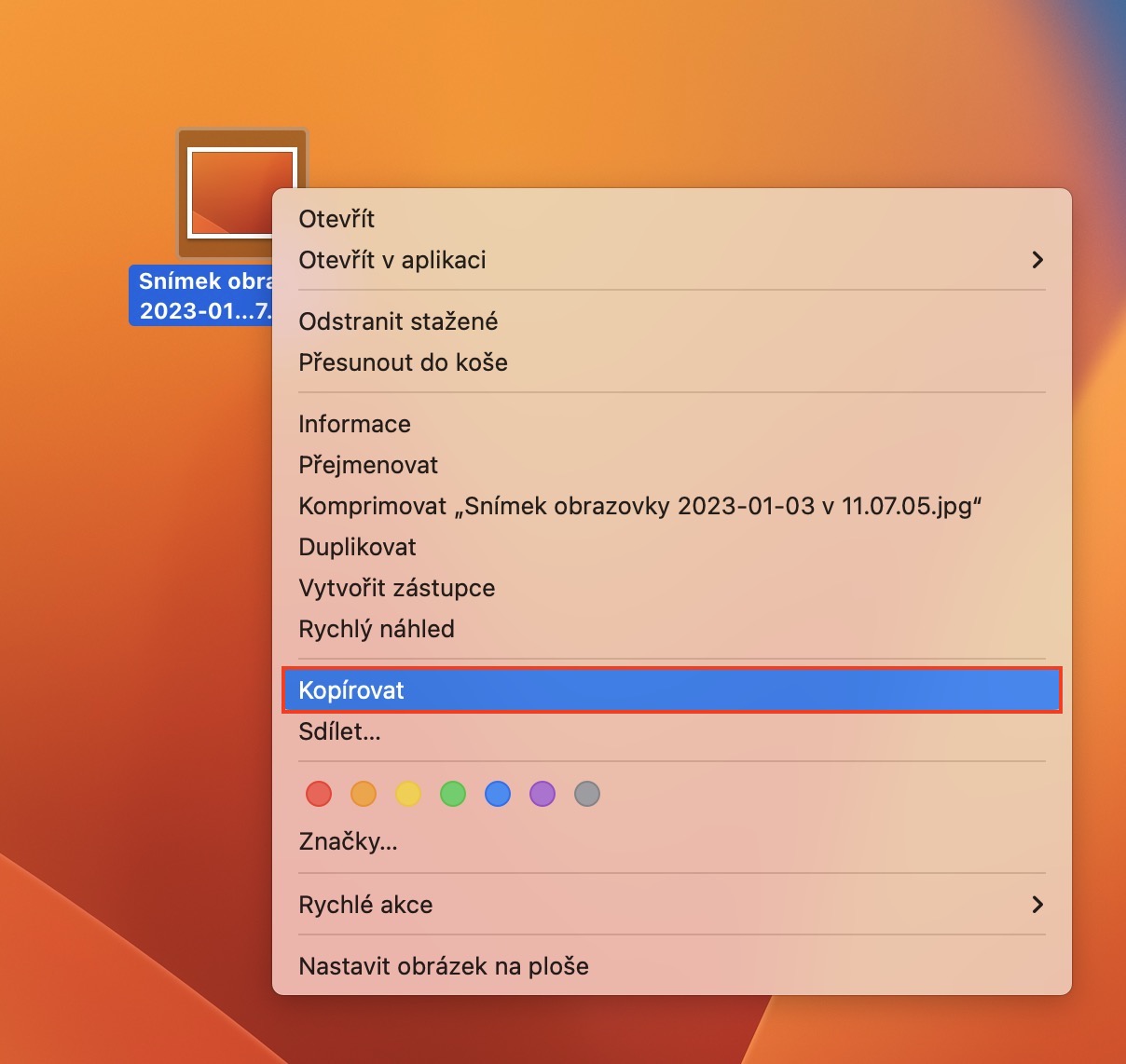The width and height of the screenshot is (1126, 1064).
Task: Expand arrow beside 'Otevřít v aplikaci'
Action: tap(1037, 260)
